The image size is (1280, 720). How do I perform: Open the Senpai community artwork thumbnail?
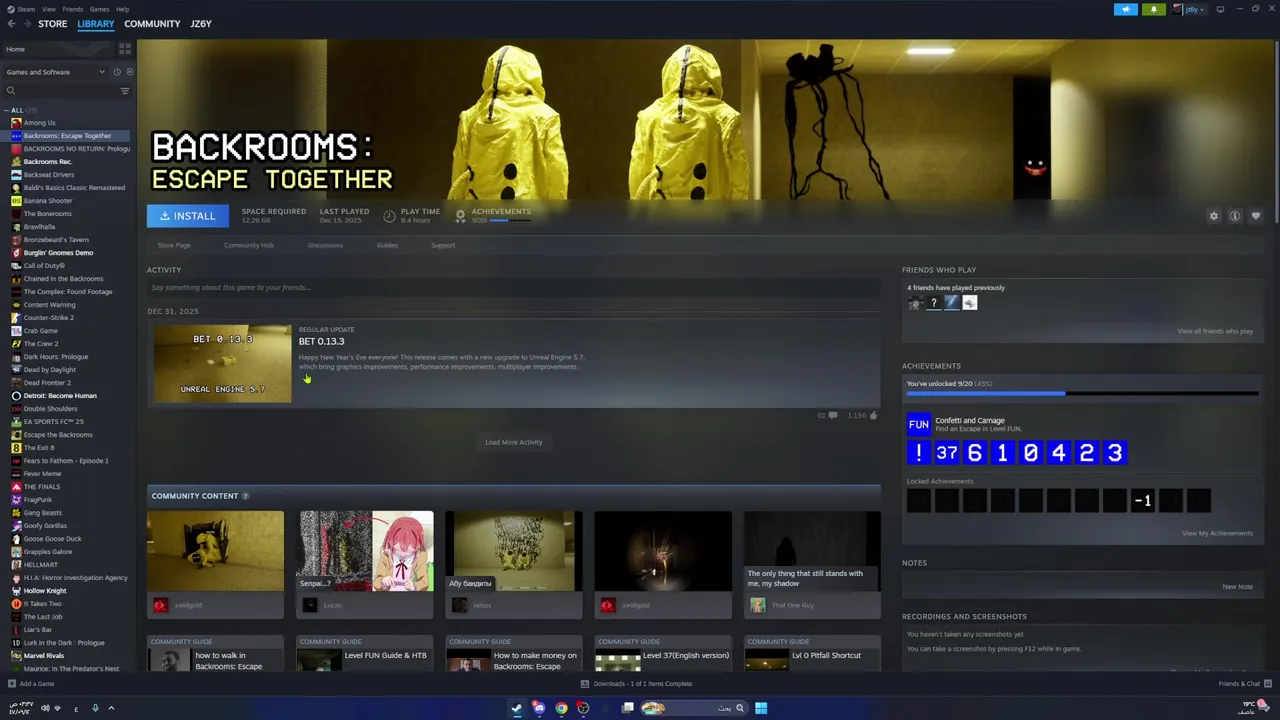pos(366,551)
